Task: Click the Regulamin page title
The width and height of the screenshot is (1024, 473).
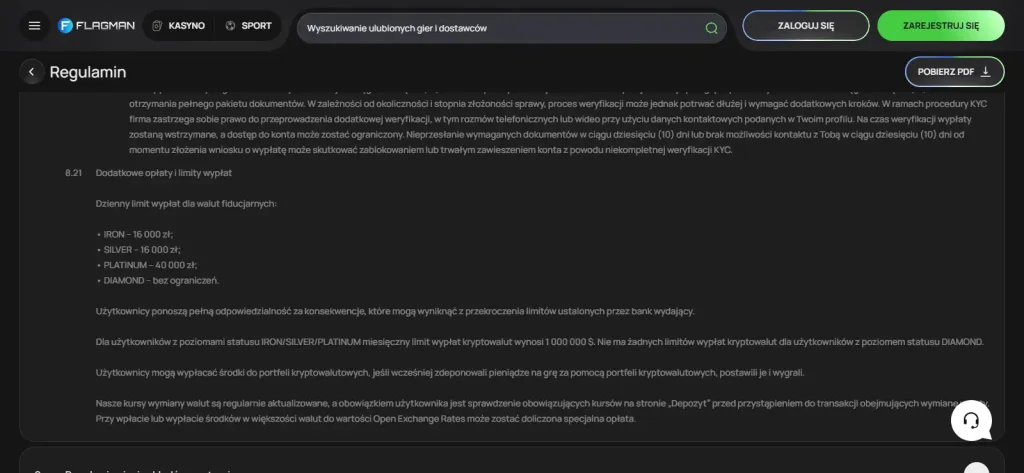Action: (88, 72)
